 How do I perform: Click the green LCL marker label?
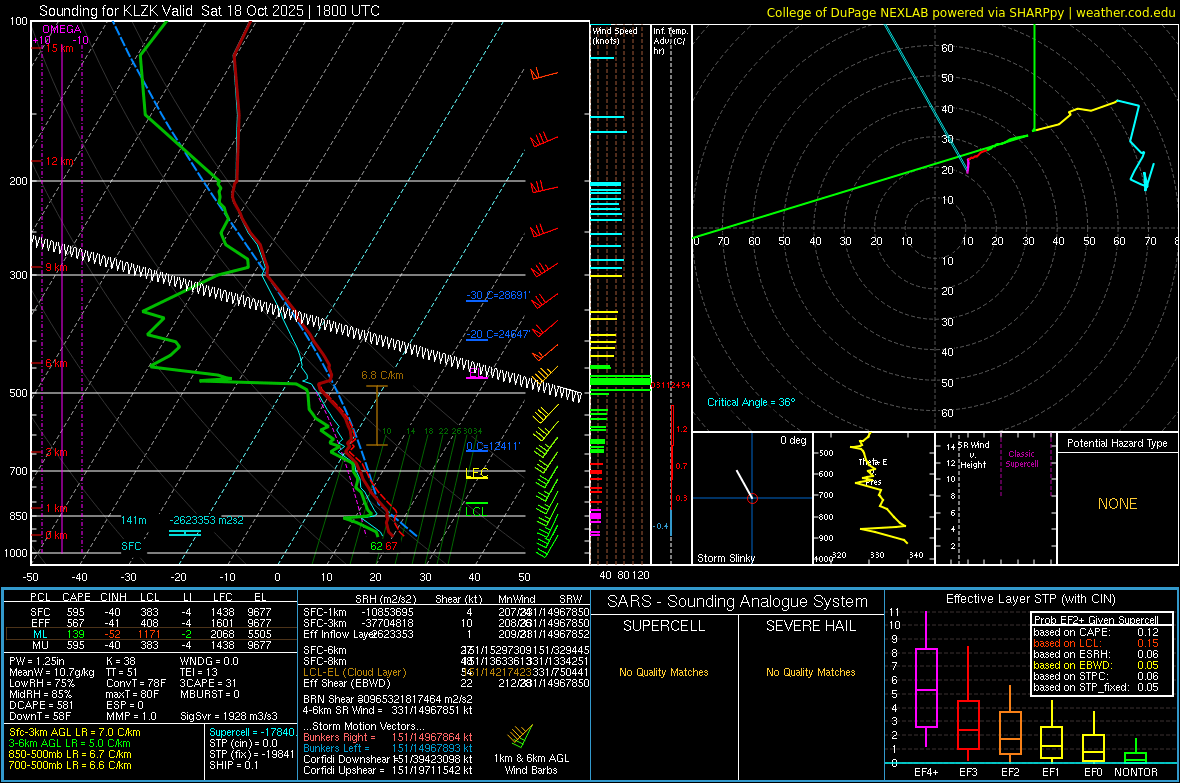pos(475,511)
